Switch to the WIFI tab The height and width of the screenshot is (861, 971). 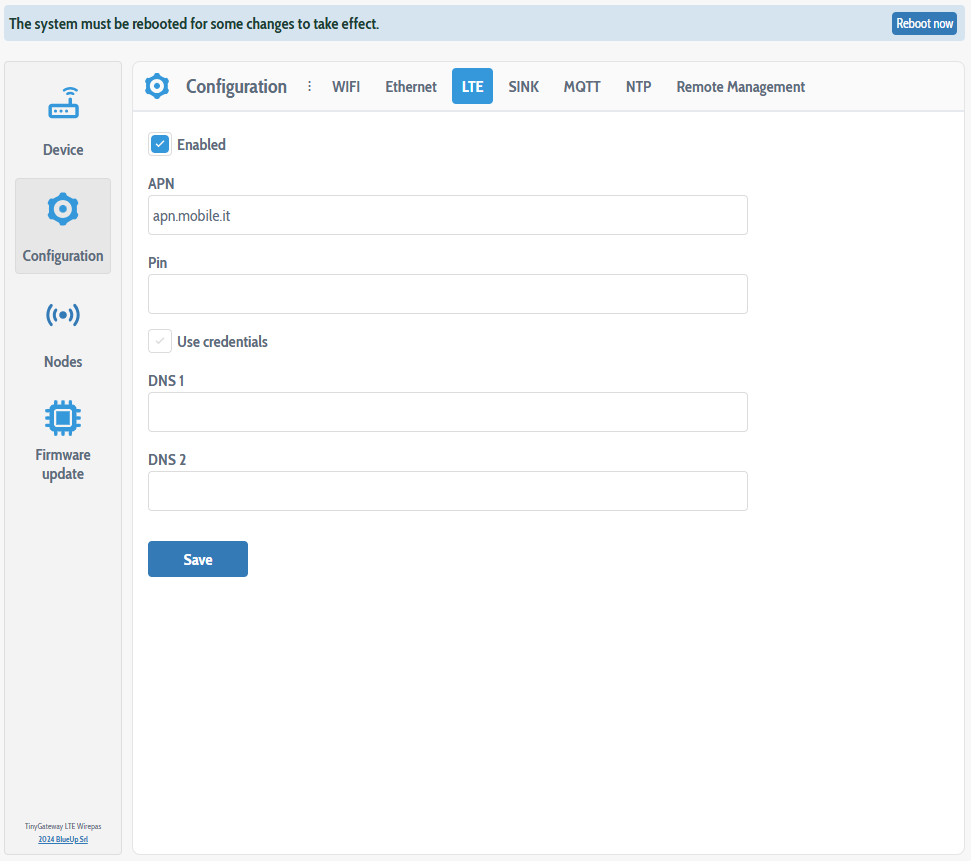pos(346,87)
